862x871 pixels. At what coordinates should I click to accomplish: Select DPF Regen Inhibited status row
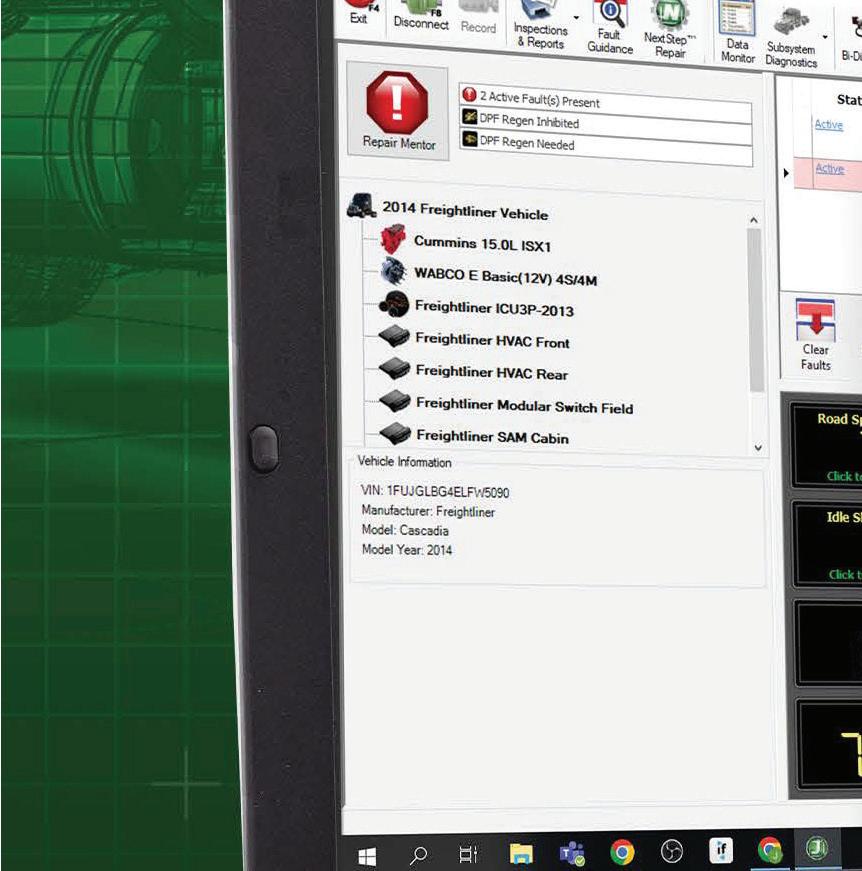pos(605,122)
